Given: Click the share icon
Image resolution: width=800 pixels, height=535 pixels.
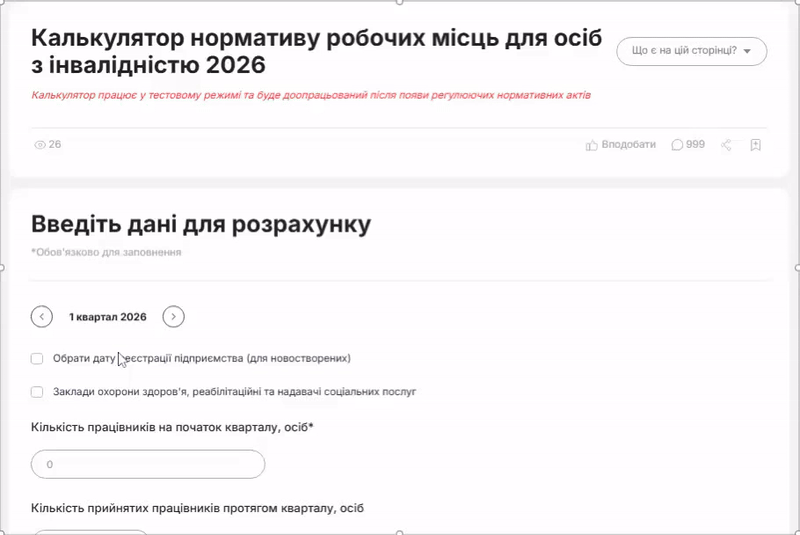Looking at the screenshot, I should (x=727, y=145).
